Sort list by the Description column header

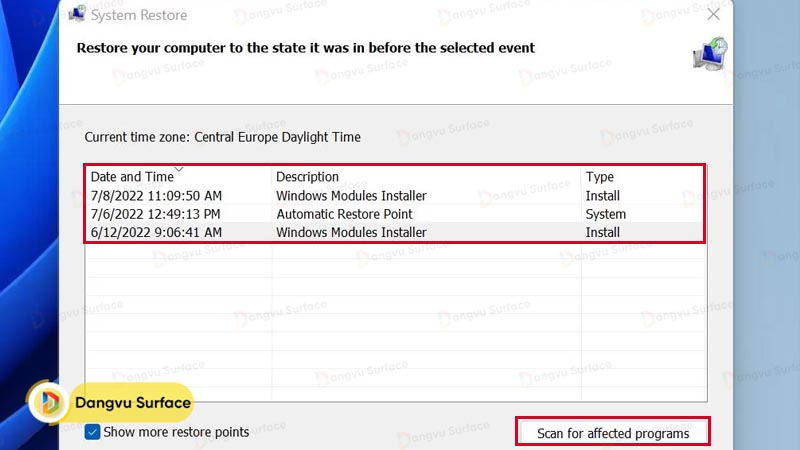tap(307, 177)
